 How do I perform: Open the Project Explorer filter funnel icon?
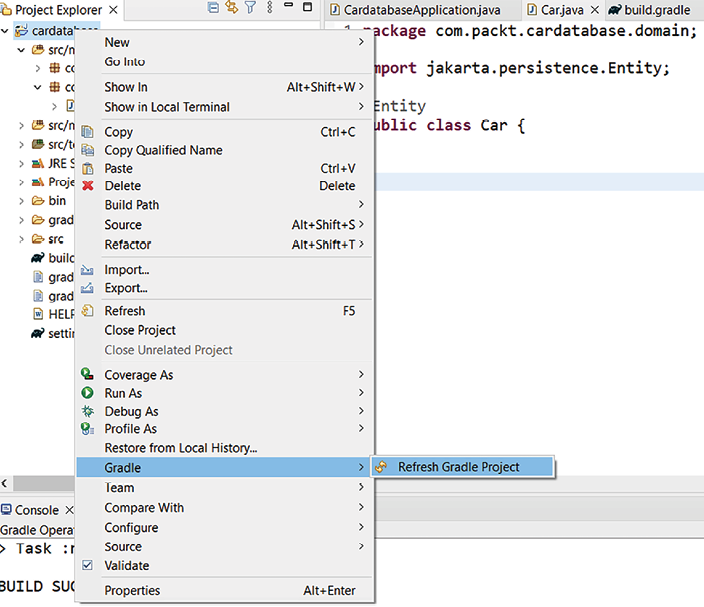[x=251, y=9]
